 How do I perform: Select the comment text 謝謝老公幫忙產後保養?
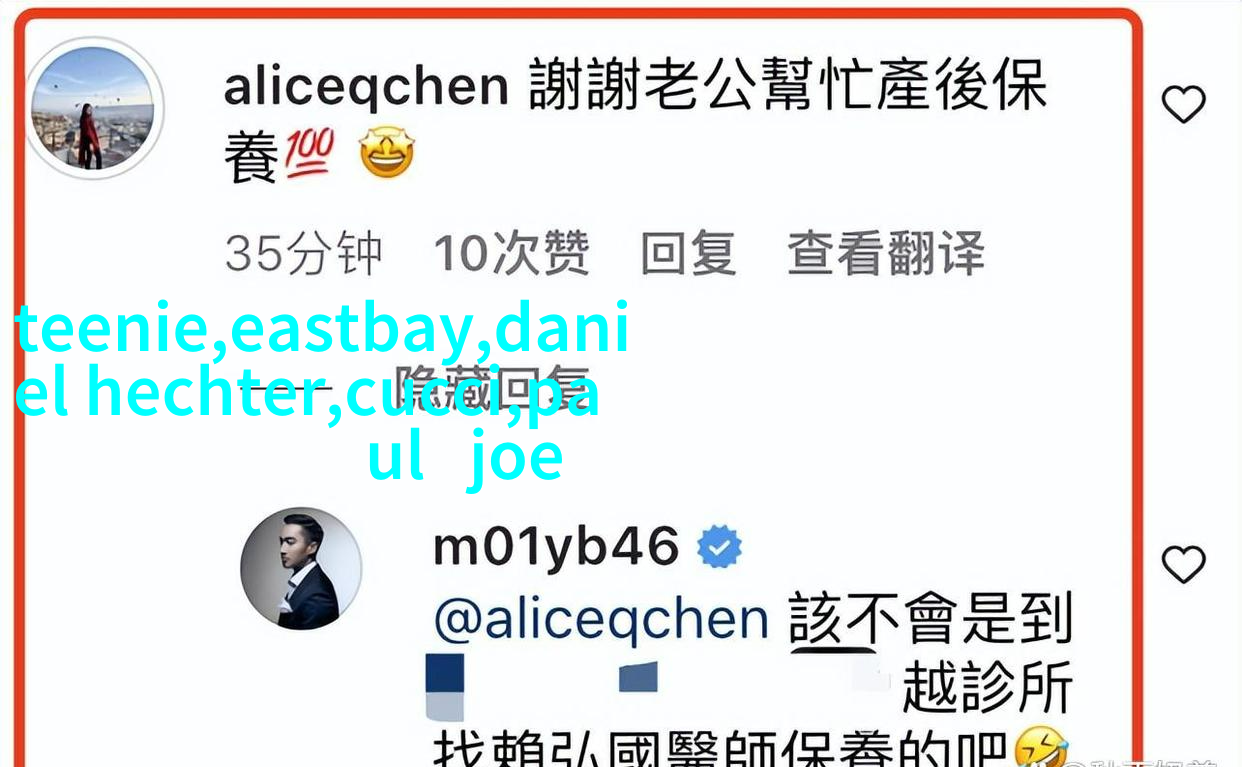(636, 122)
